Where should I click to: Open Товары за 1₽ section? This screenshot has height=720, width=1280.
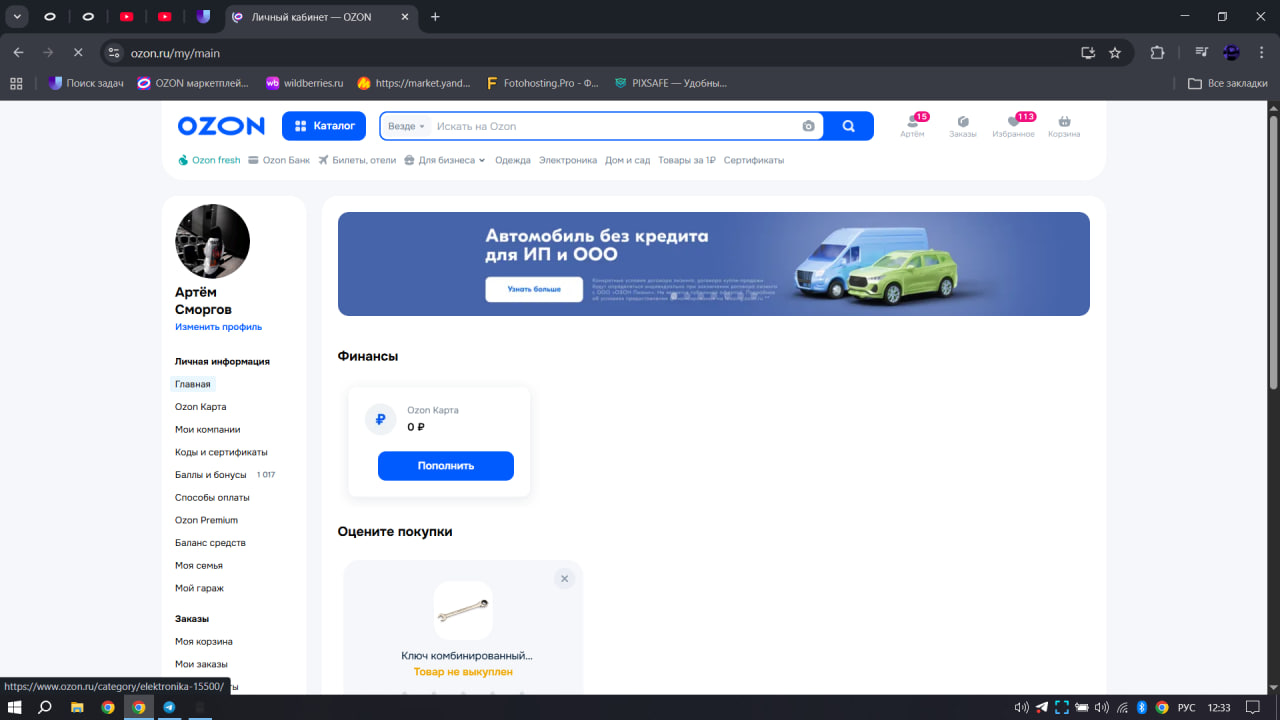[687, 160]
